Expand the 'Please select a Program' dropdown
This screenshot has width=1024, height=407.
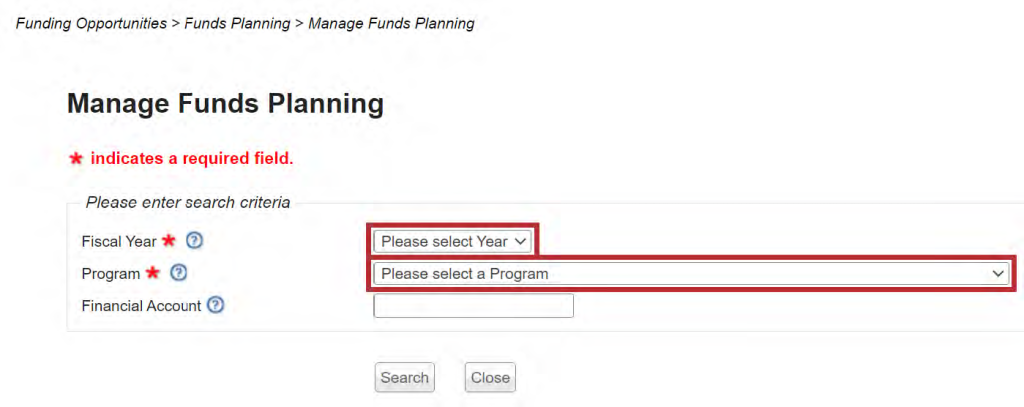coord(691,273)
